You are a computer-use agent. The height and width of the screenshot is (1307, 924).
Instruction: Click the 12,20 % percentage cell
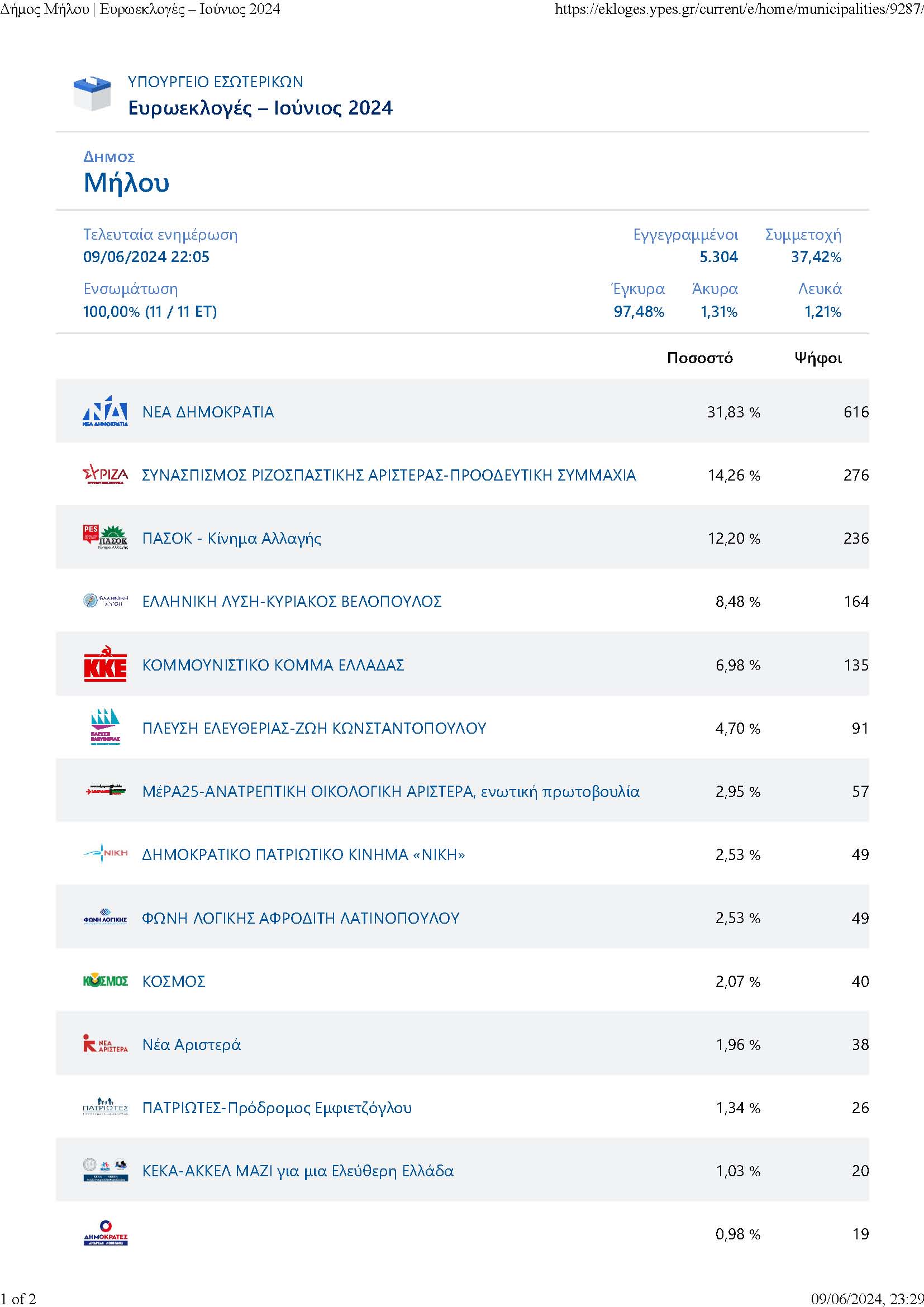734,539
